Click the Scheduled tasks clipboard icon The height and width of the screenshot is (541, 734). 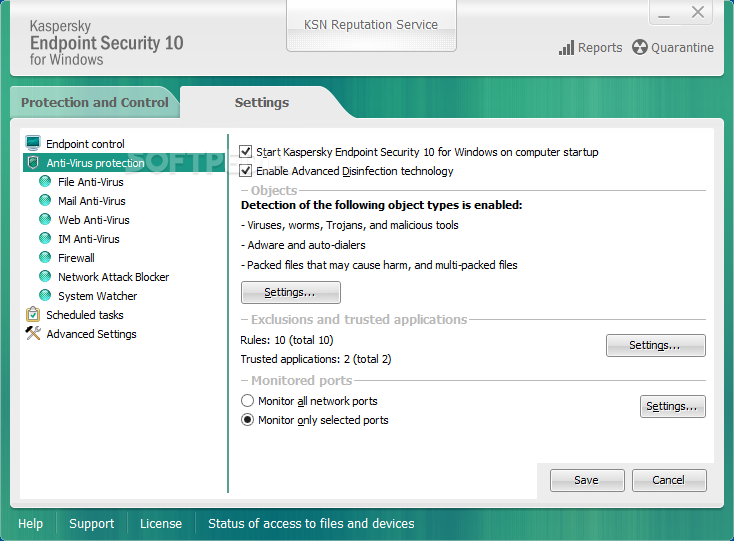coord(33,314)
